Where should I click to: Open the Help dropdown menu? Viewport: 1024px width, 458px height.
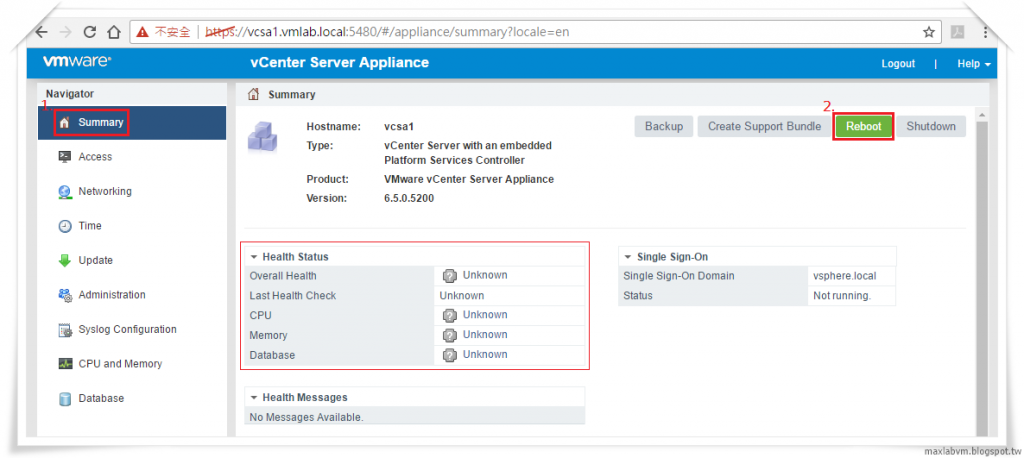click(974, 64)
